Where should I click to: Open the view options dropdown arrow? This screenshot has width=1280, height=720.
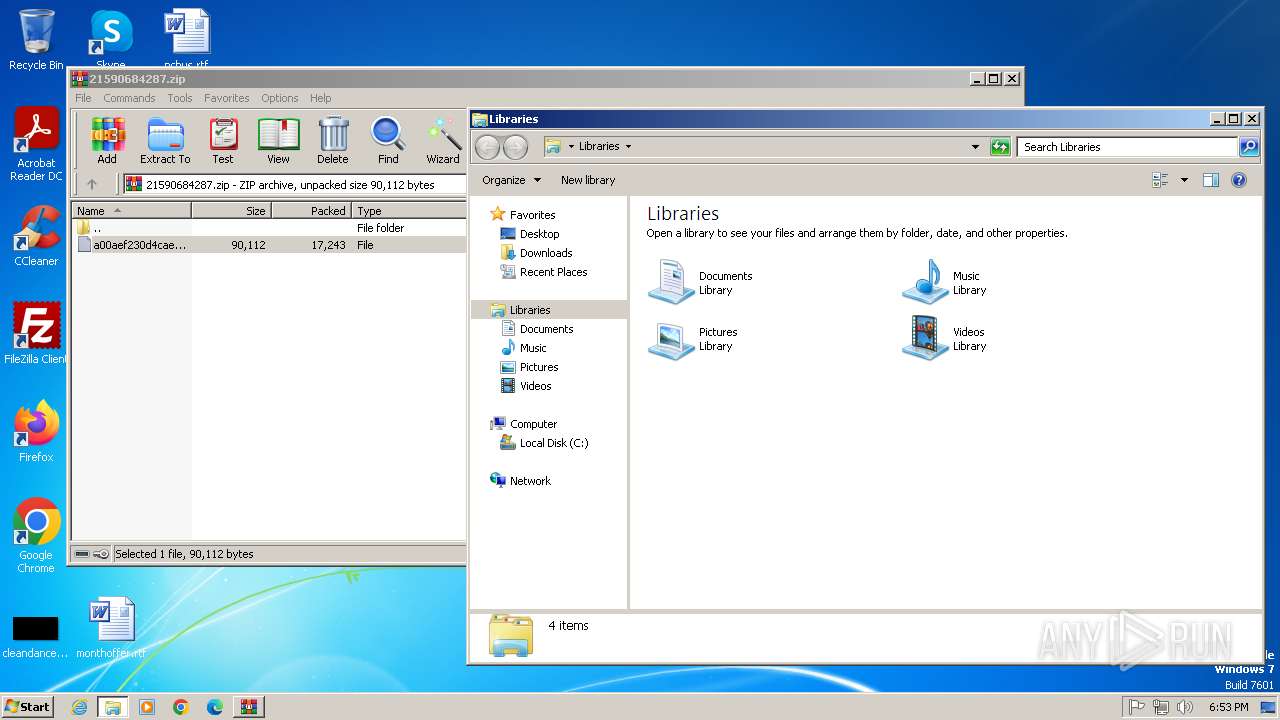click(1184, 180)
